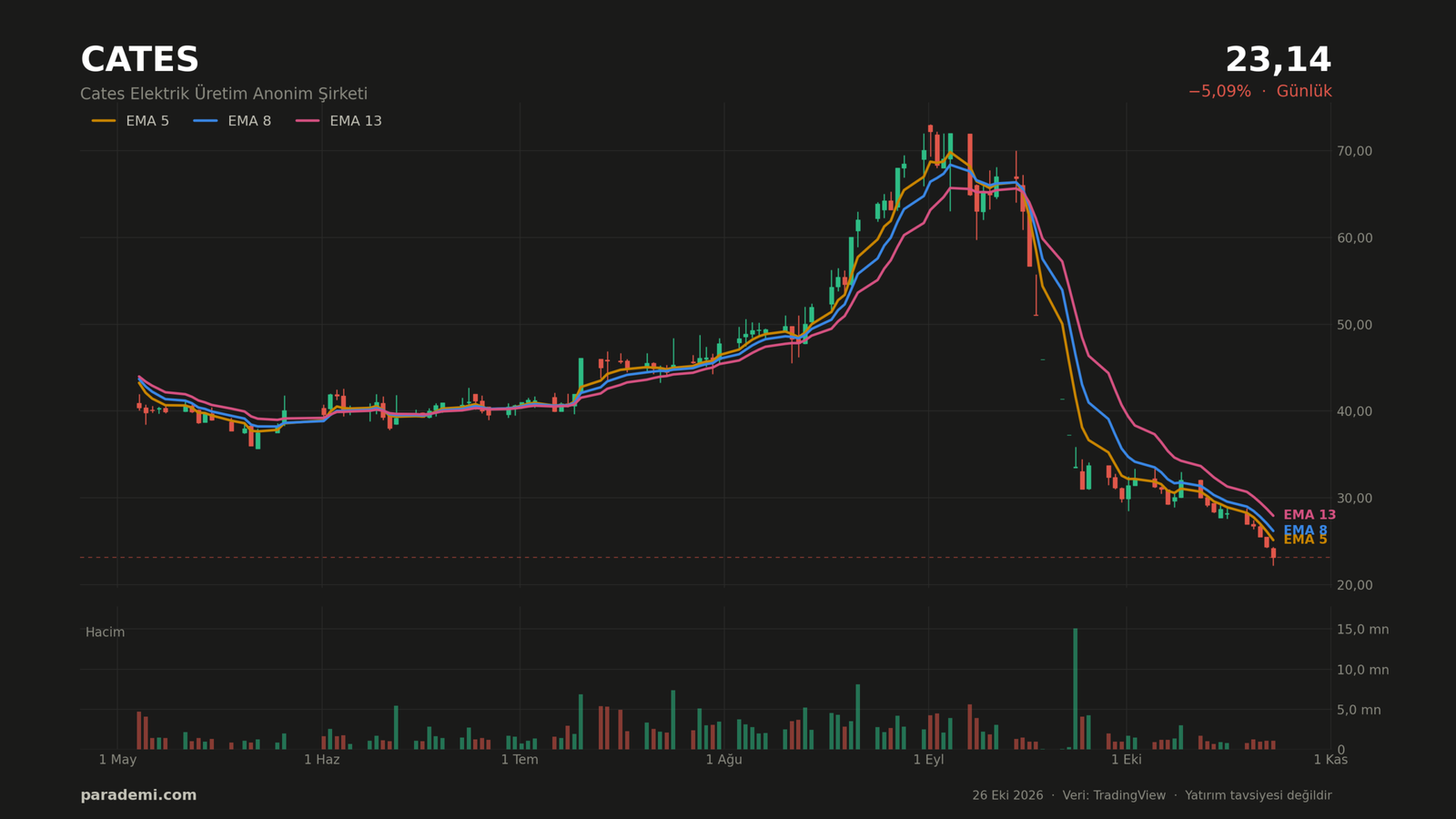Click the tallest 15,0 mn volume bar

(x=1075, y=689)
